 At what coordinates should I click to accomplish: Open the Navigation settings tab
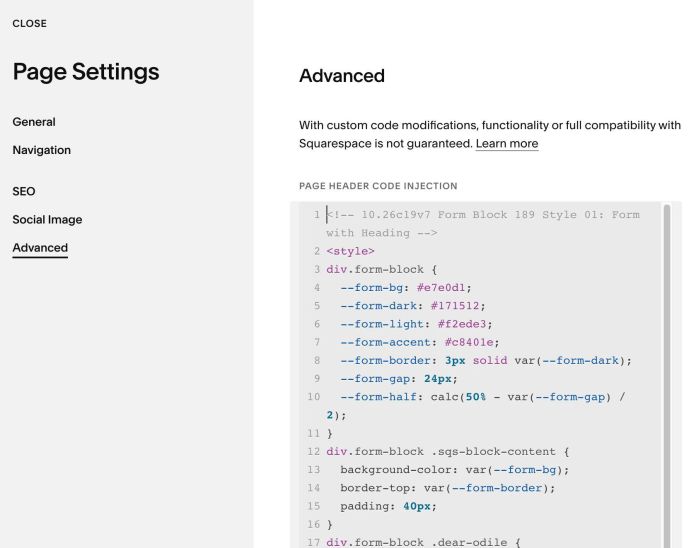[x=42, y=150]
